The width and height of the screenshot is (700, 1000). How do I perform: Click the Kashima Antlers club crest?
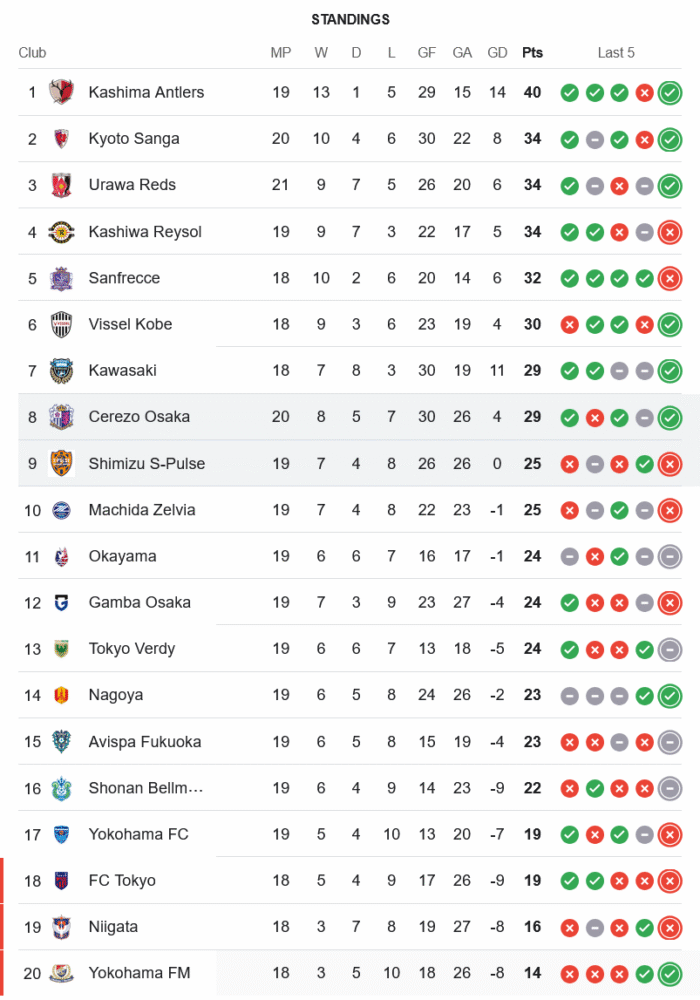coord(62,92)
